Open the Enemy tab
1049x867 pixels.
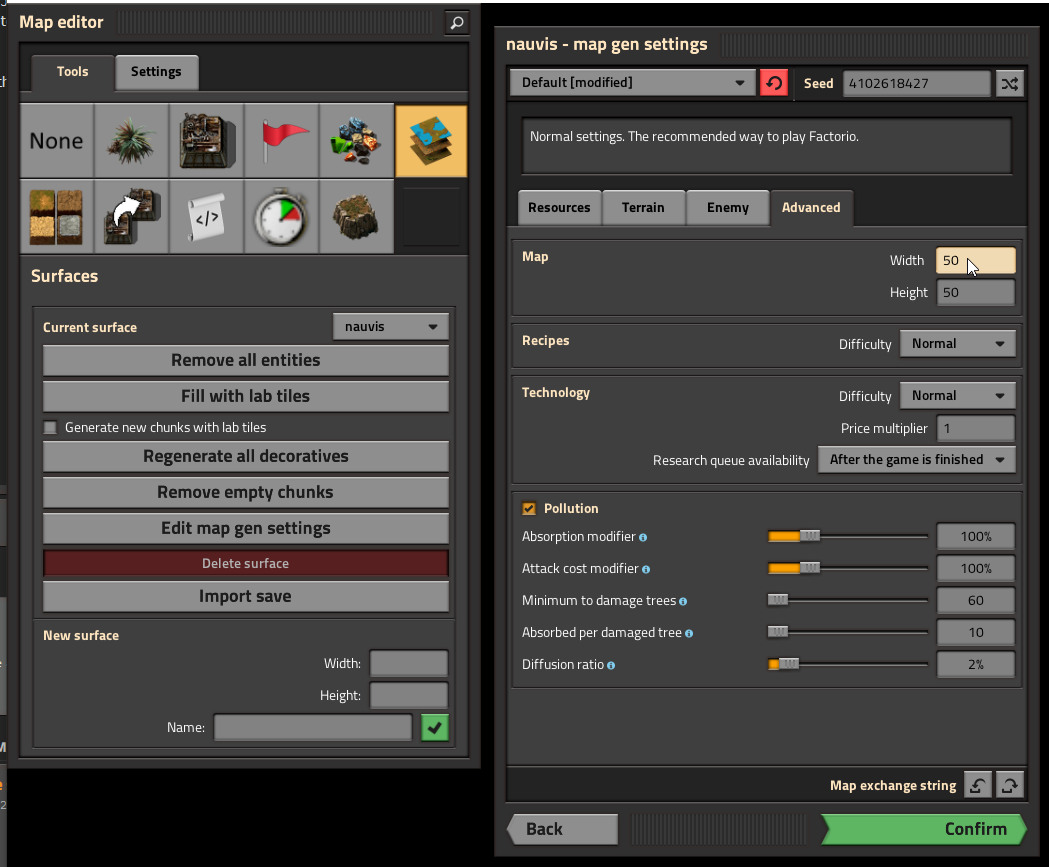[728, 207]
